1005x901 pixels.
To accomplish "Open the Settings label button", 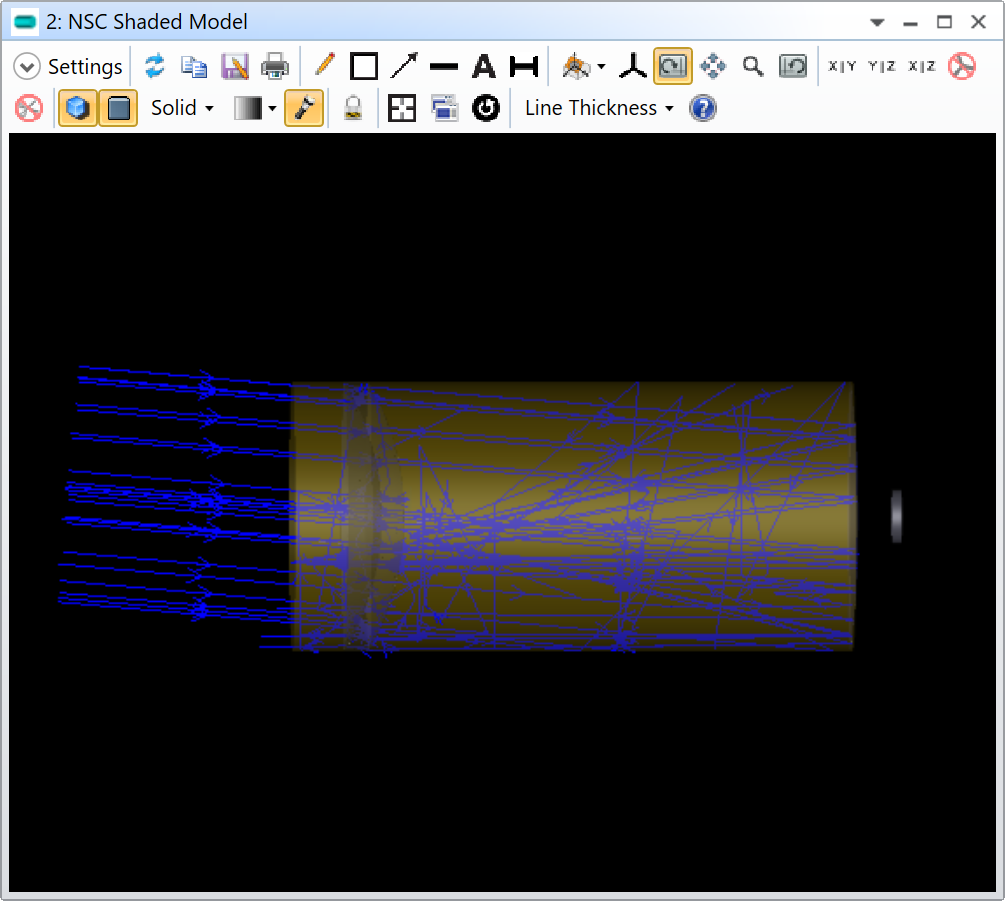I will coord(85,67).
